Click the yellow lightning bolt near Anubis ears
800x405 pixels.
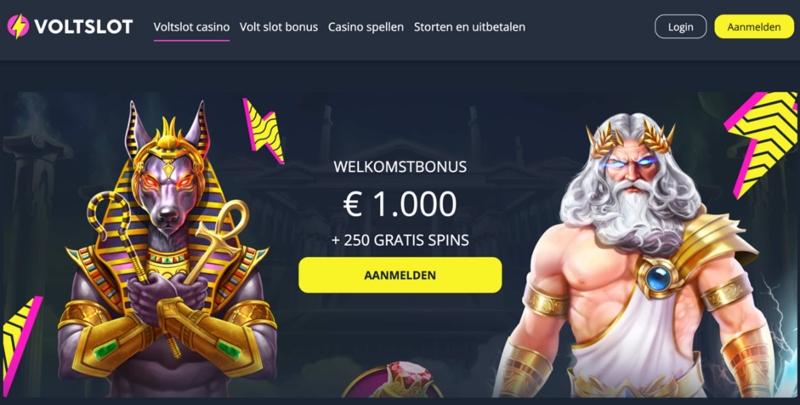tap(263, 131)
